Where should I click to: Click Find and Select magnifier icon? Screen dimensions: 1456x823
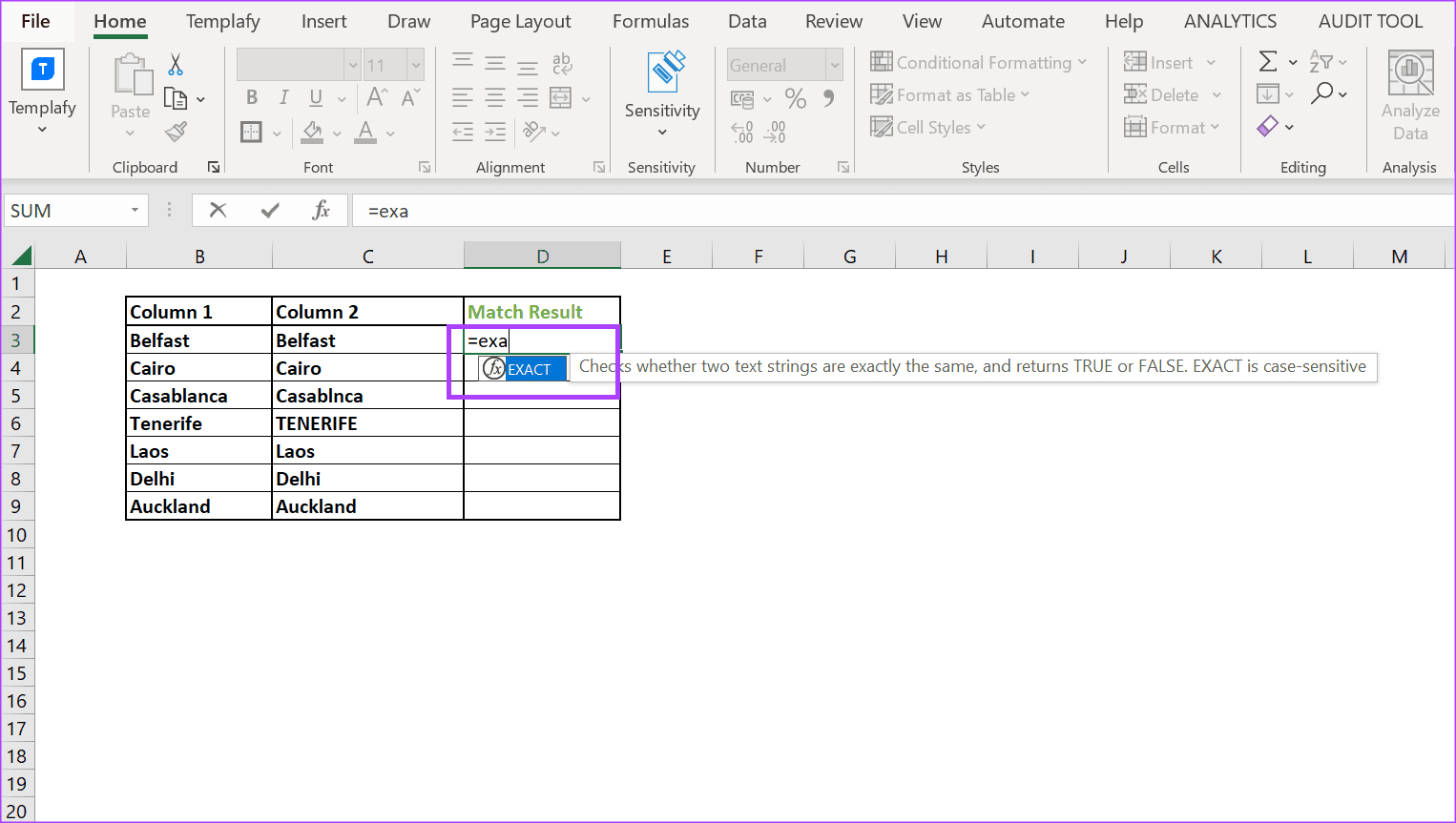click(x=1321, y=93)
